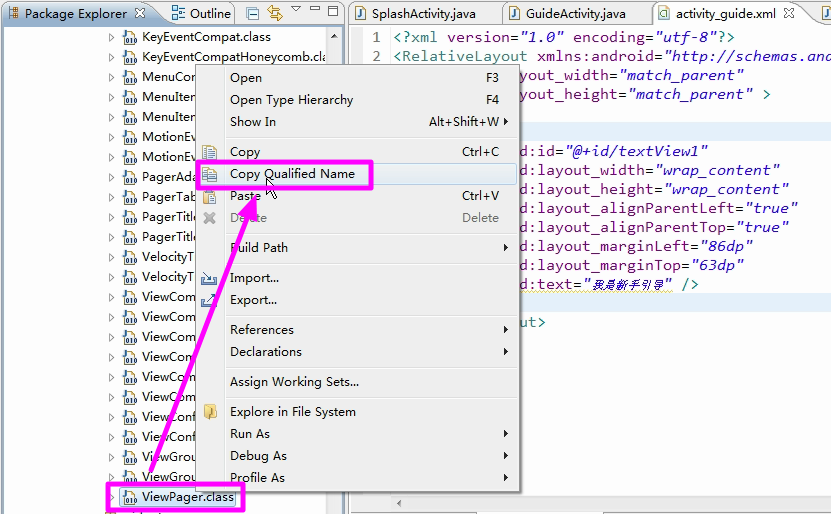Click the Explore in File System folder icon

coord(210,412)
